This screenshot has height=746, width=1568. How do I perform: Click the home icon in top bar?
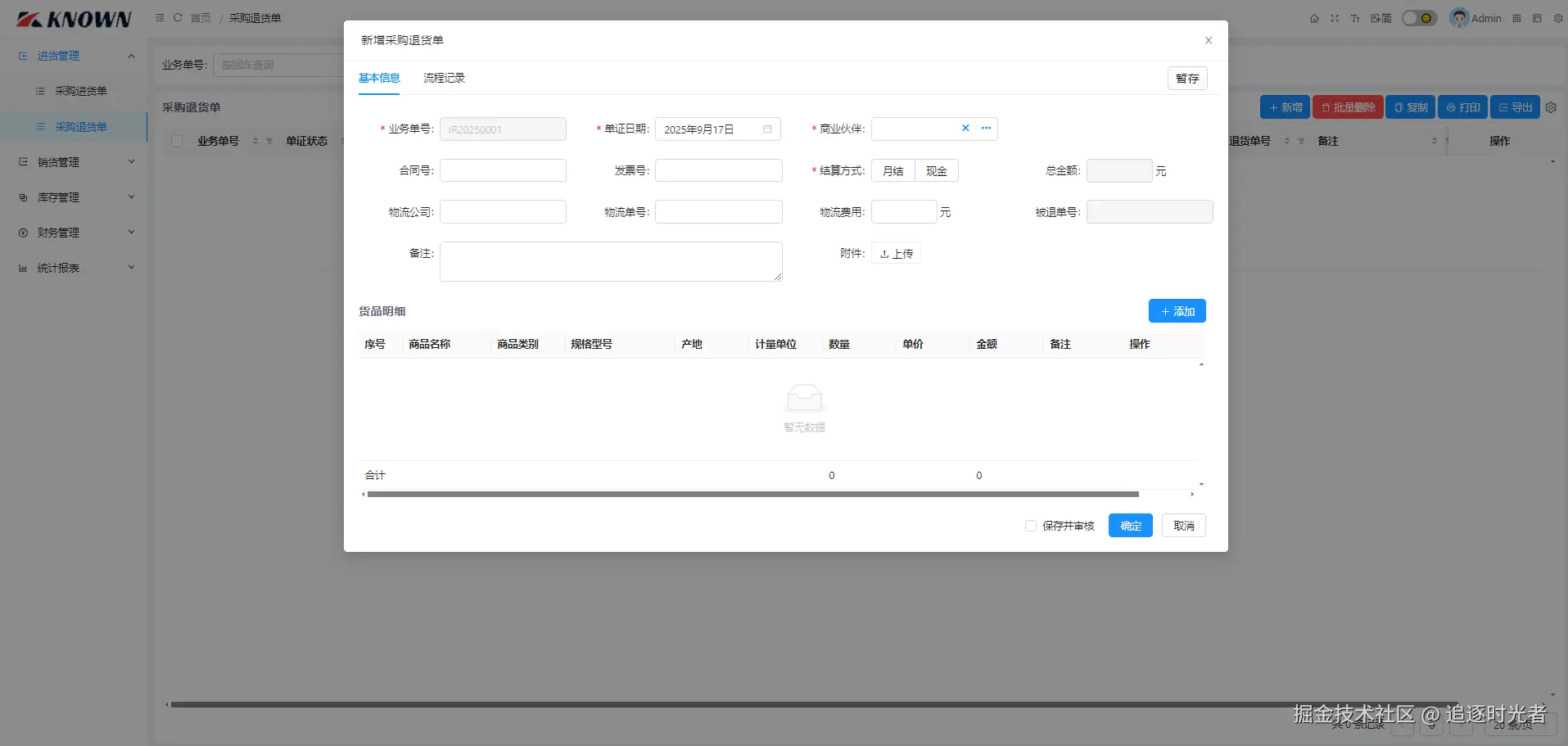(x=1314, y=18)
